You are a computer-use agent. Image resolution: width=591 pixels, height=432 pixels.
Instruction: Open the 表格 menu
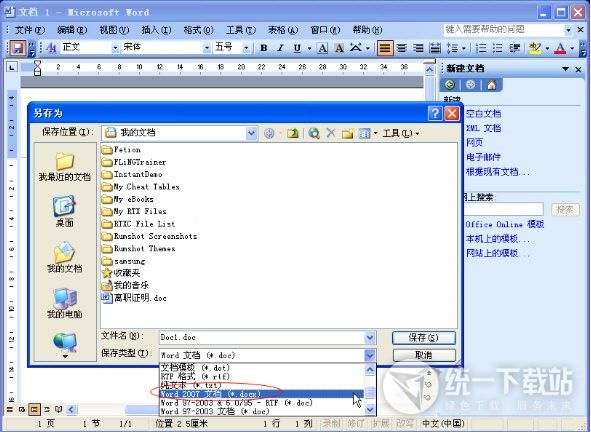tap(283, 30)
